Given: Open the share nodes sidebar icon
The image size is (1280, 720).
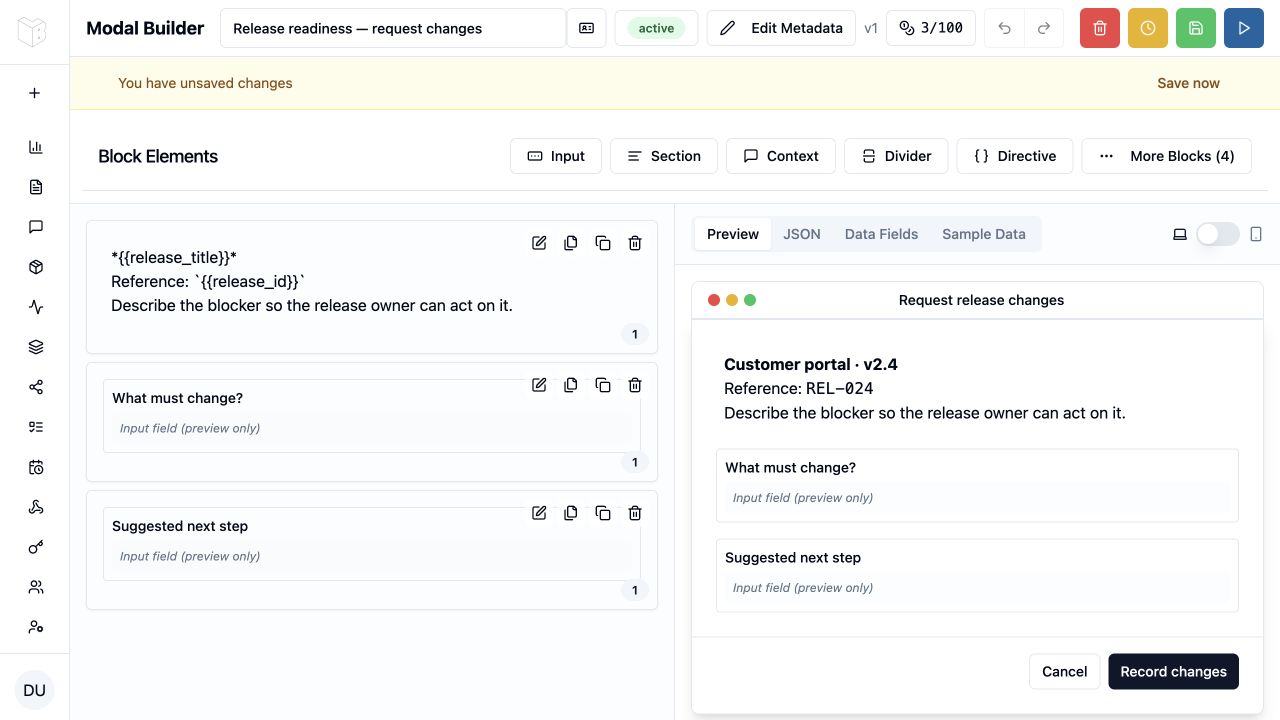Looking at the screenshot, I should click(x=36, y=387).
